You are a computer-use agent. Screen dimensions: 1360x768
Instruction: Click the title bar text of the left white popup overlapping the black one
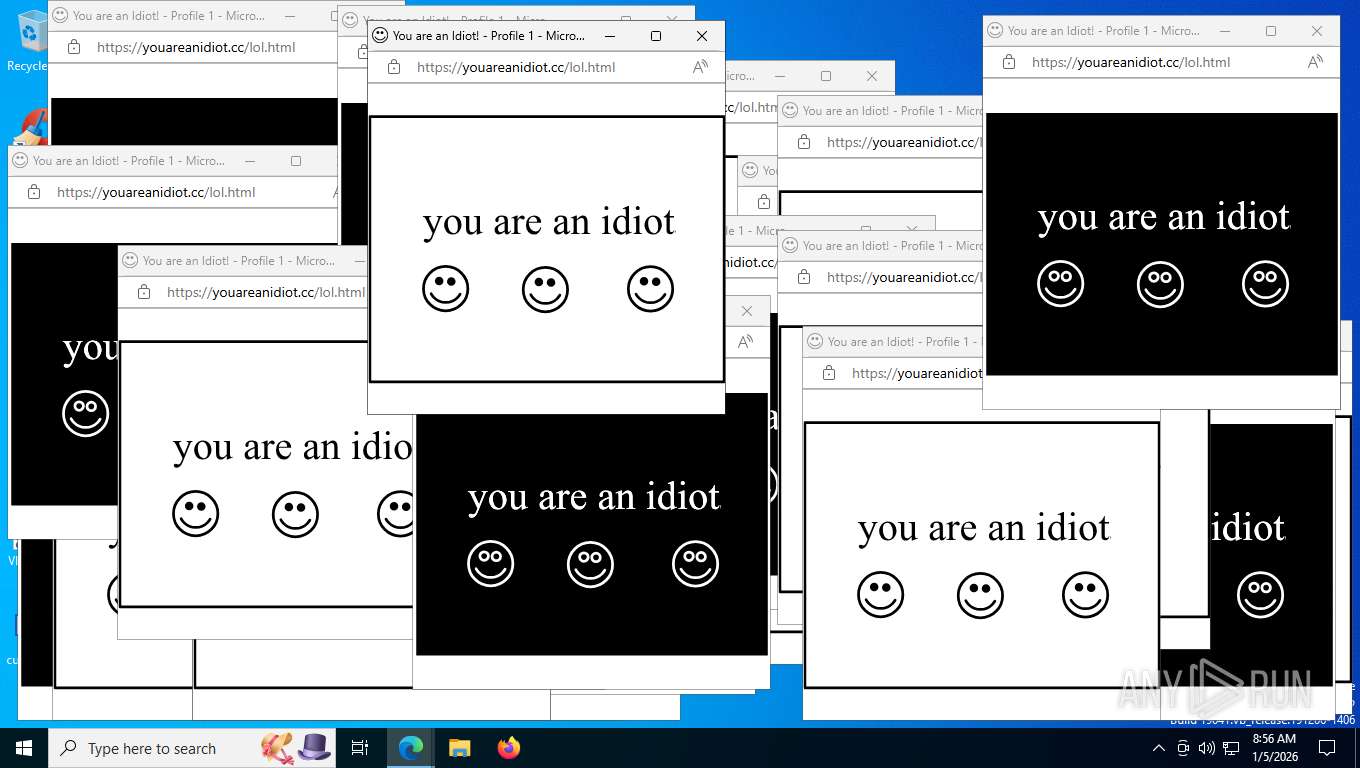tap(238, 260)
